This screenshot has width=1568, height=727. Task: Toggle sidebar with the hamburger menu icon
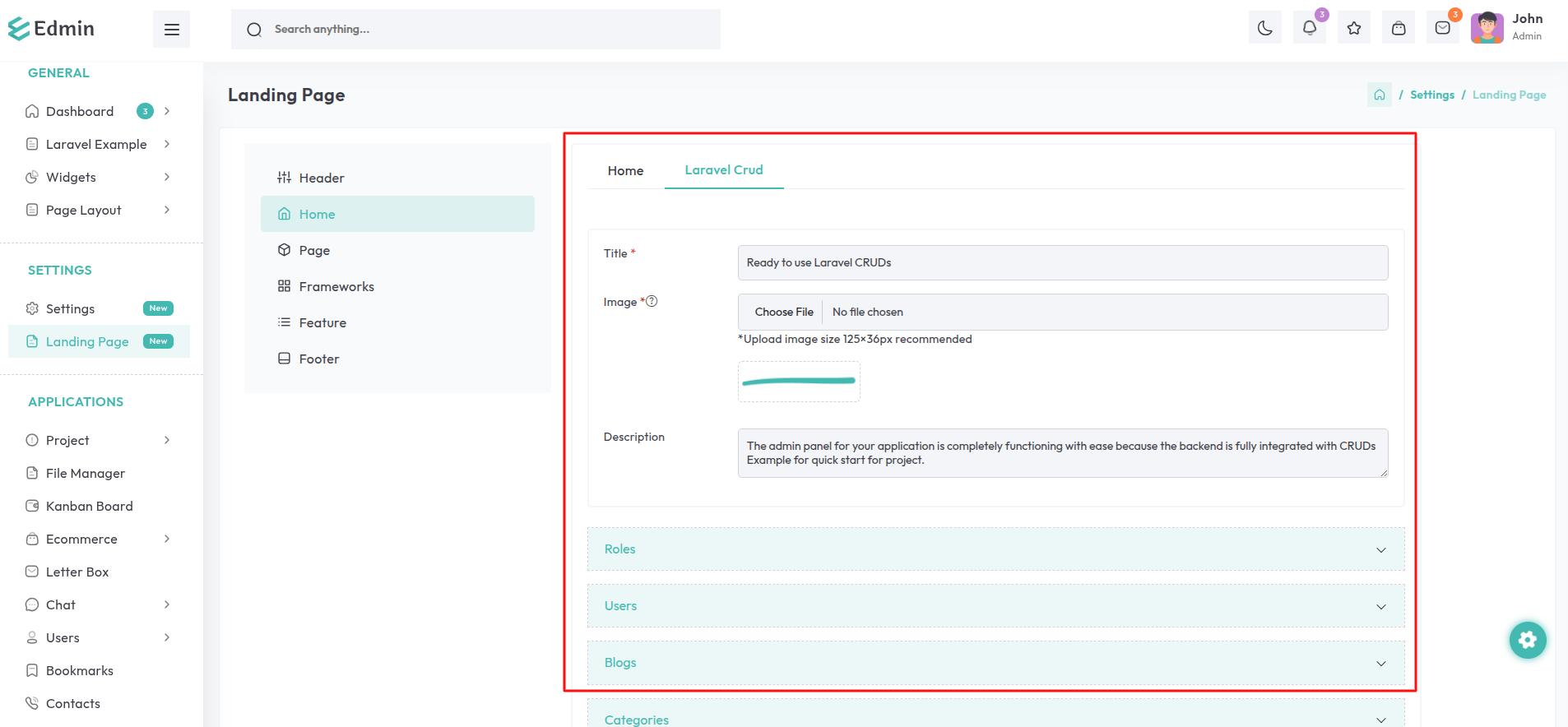171,30
